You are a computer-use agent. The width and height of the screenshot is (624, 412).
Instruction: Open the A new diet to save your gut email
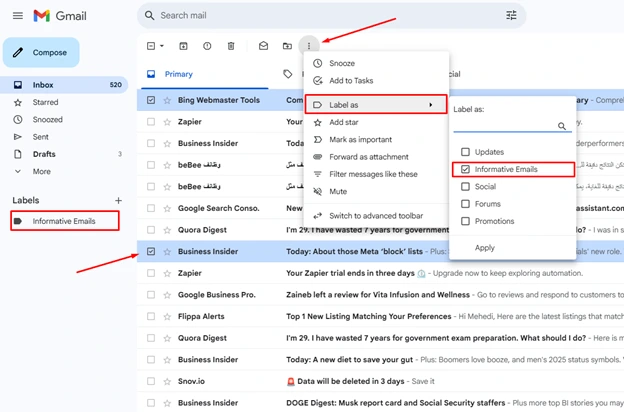pyautogui.click(x=380, y=360)
